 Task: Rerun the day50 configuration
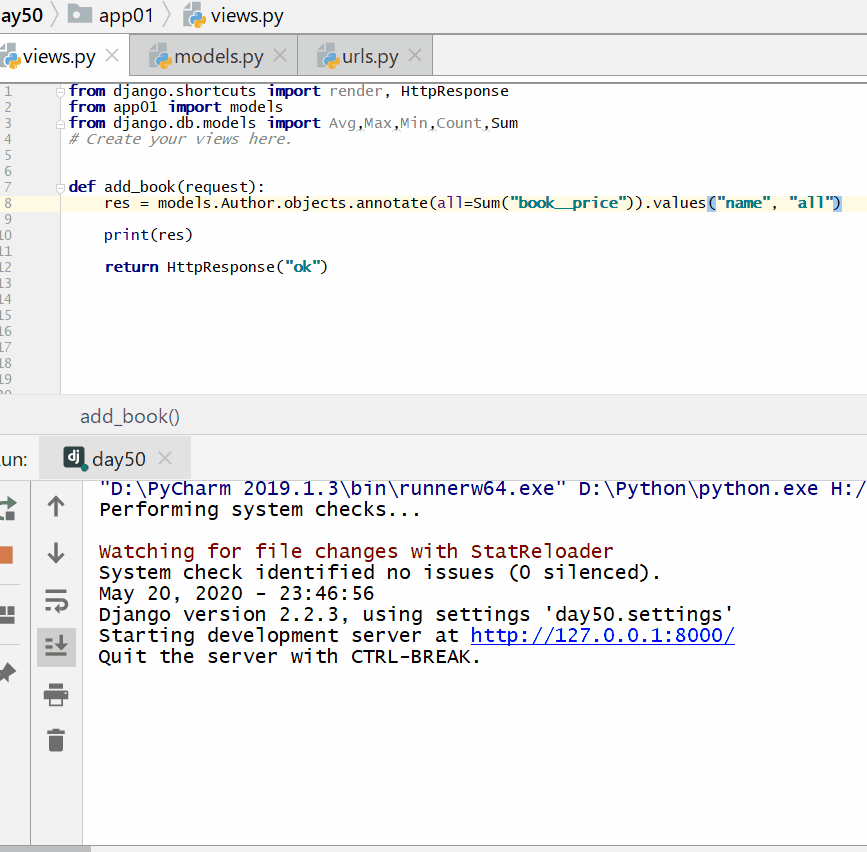pos(6,508)
